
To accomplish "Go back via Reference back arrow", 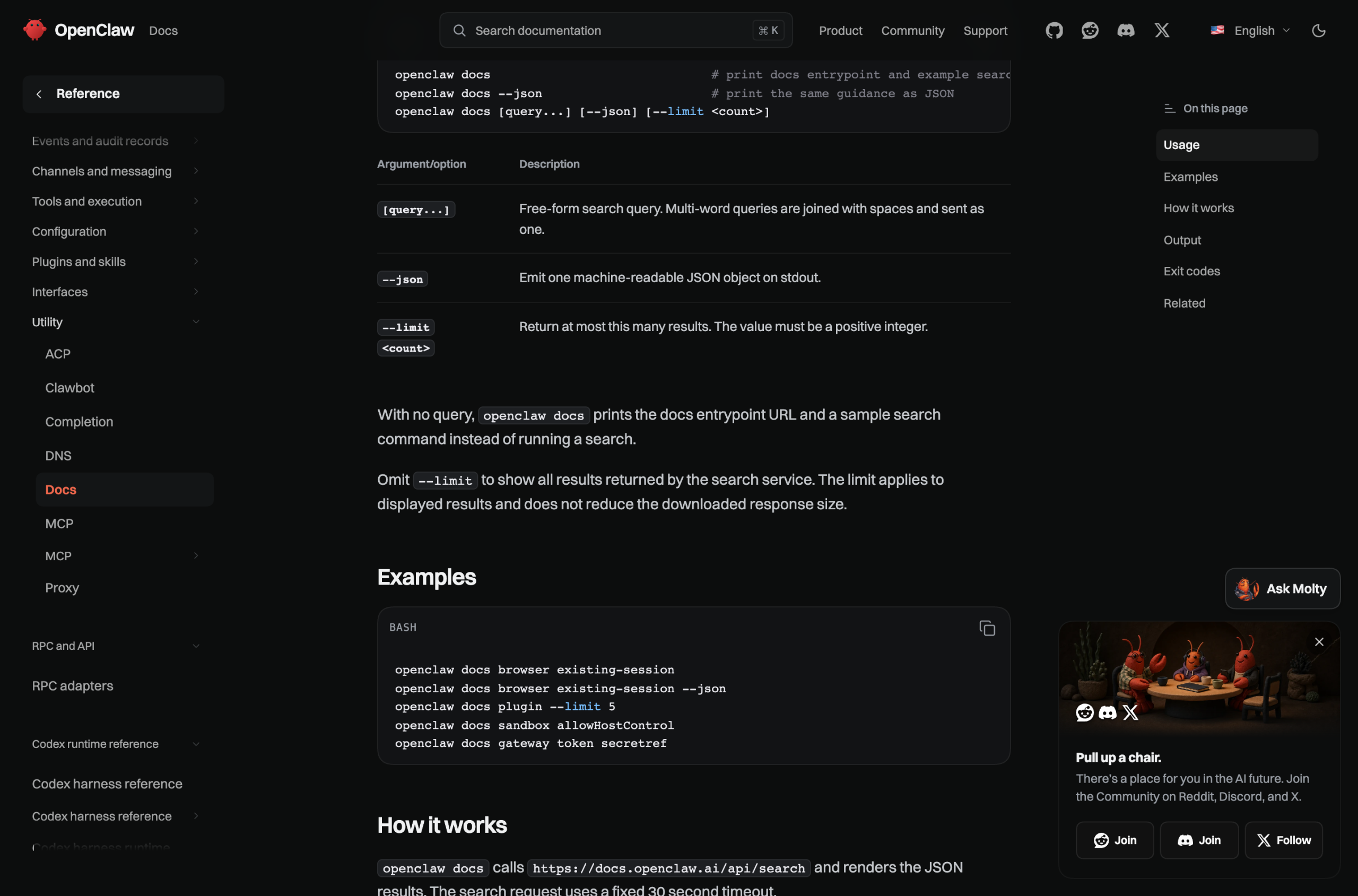I will 39,94.
